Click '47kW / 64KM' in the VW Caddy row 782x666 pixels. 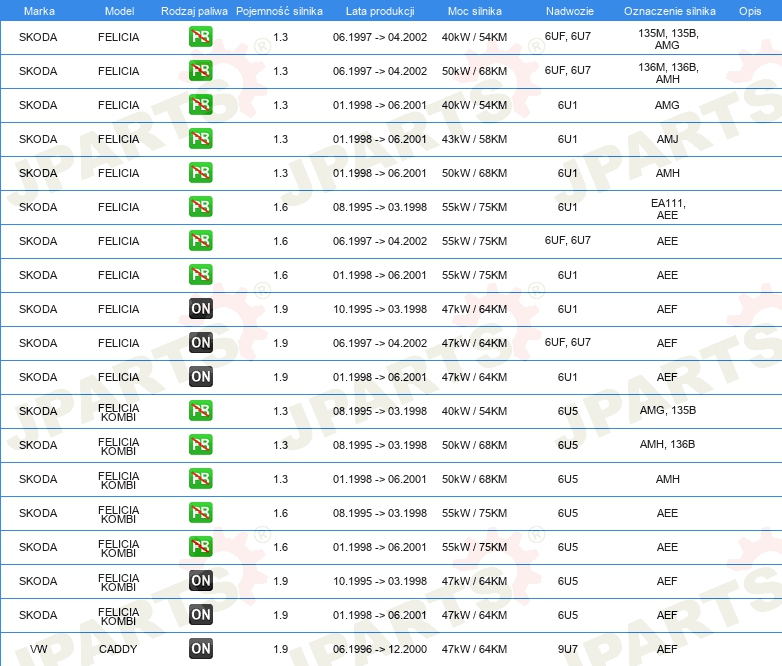tap(474, 649)
